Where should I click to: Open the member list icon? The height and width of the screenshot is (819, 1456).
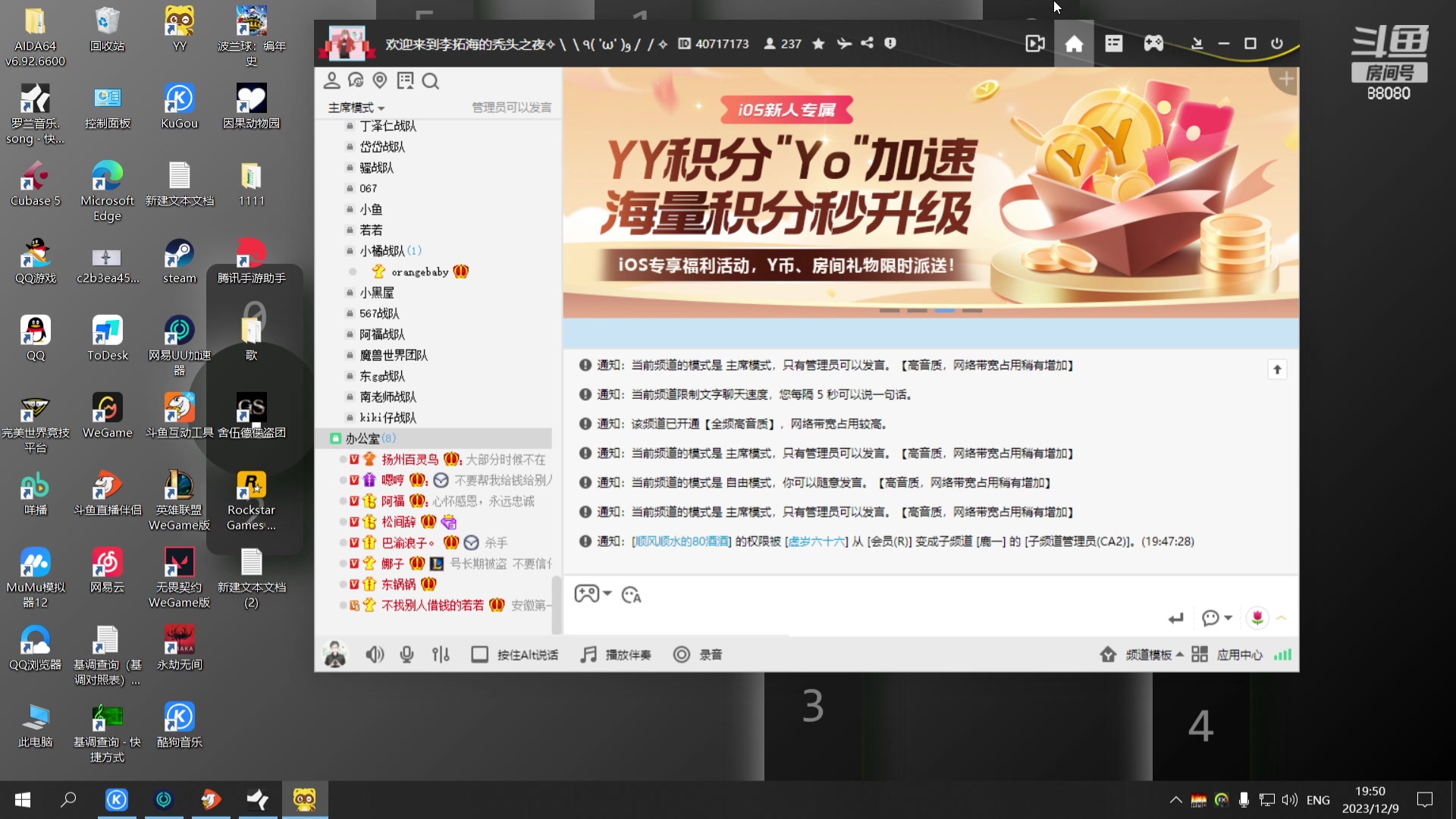click(x=331, y=80)
